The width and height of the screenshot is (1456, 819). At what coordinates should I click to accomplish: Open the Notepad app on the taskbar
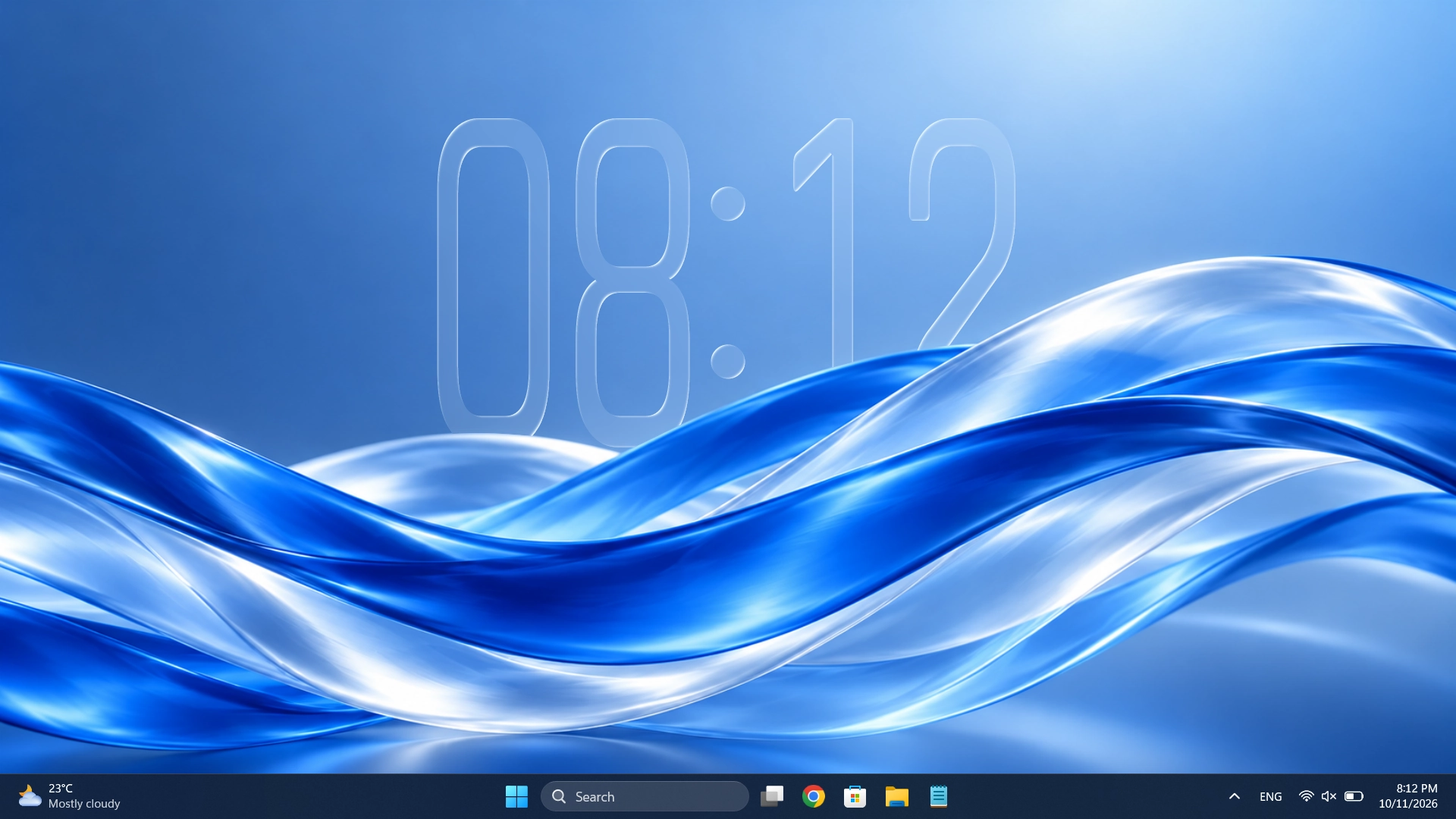pos(939,796)
